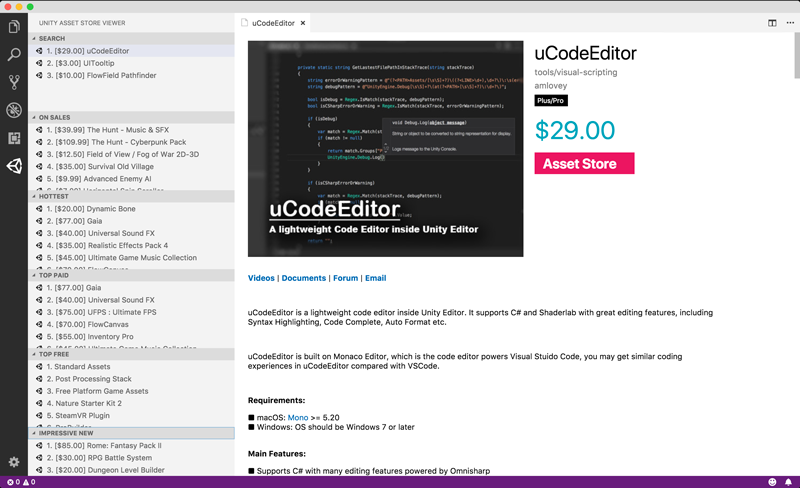Click the pink Asset Store button

(584, 163)
